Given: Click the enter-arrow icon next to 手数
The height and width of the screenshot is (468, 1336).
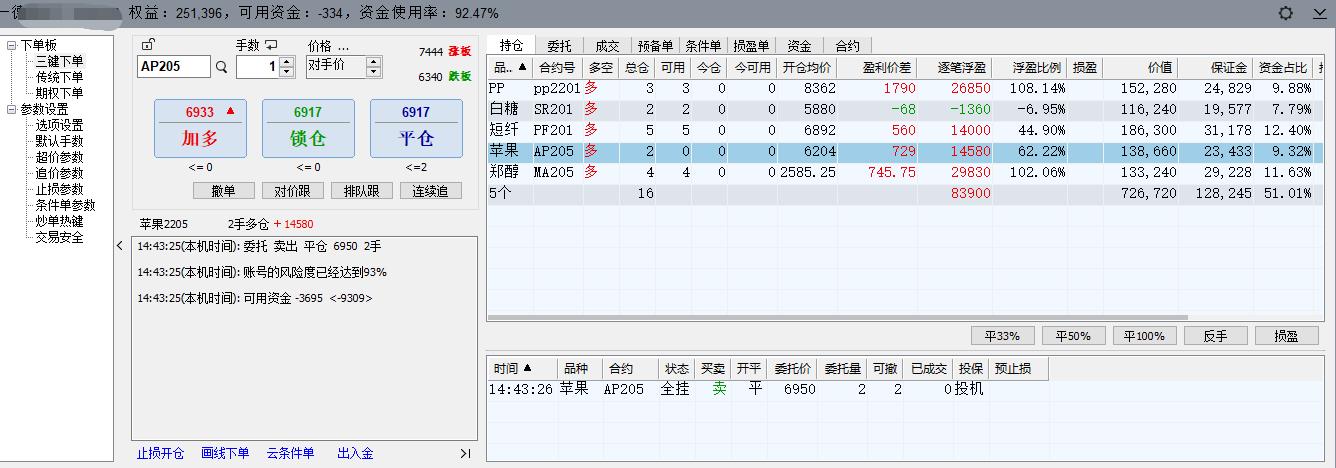Looking at the screenshot, I should coord(271,45).
